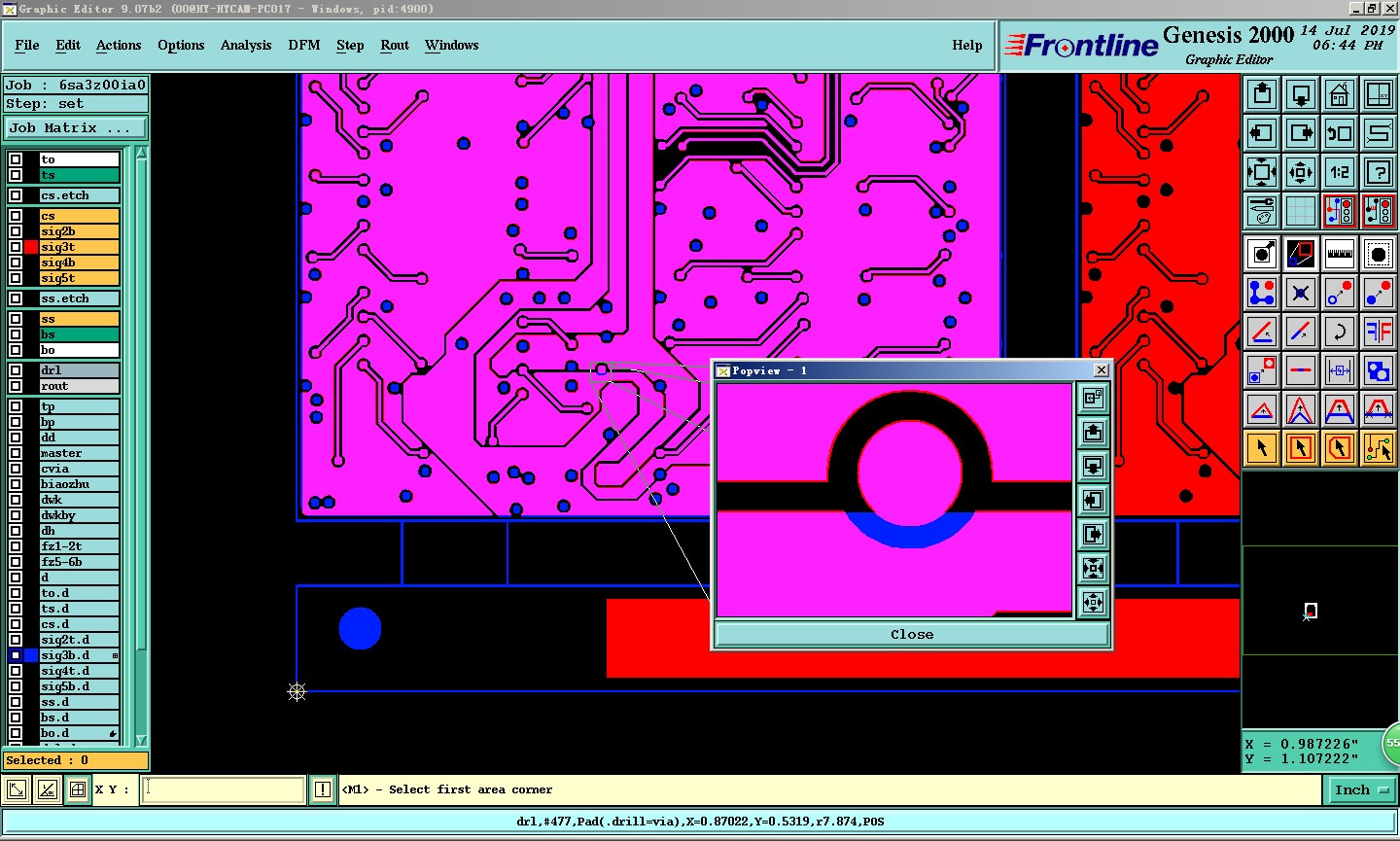Click the delete X point icon
The image size is (1400, 841).
point(1301,293)
